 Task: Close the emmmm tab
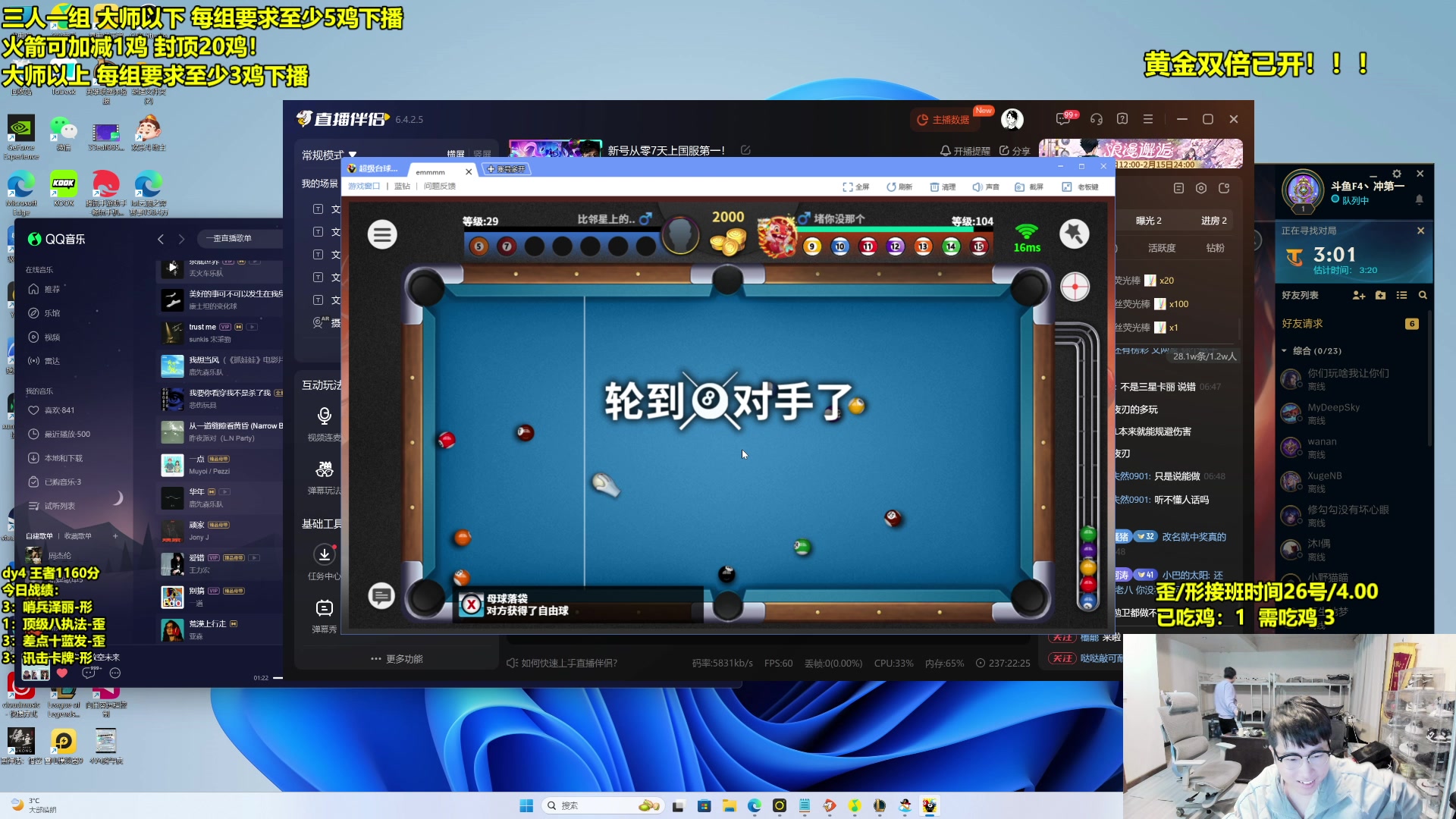469,172
